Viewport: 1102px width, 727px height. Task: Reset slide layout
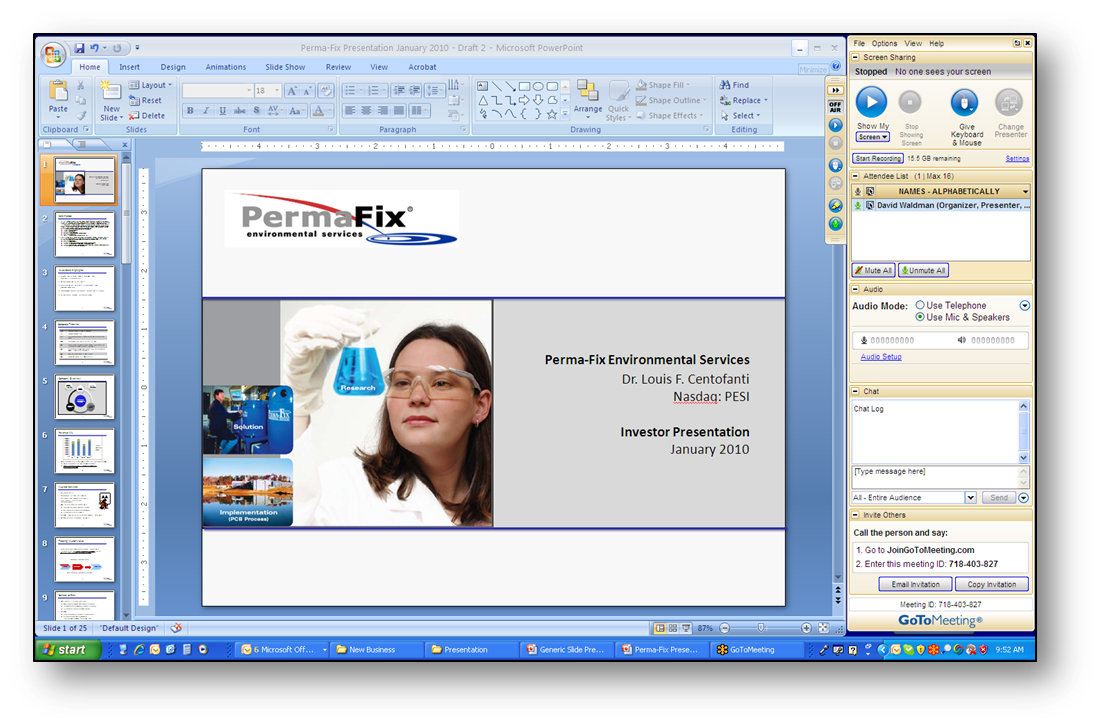(145, 101)
